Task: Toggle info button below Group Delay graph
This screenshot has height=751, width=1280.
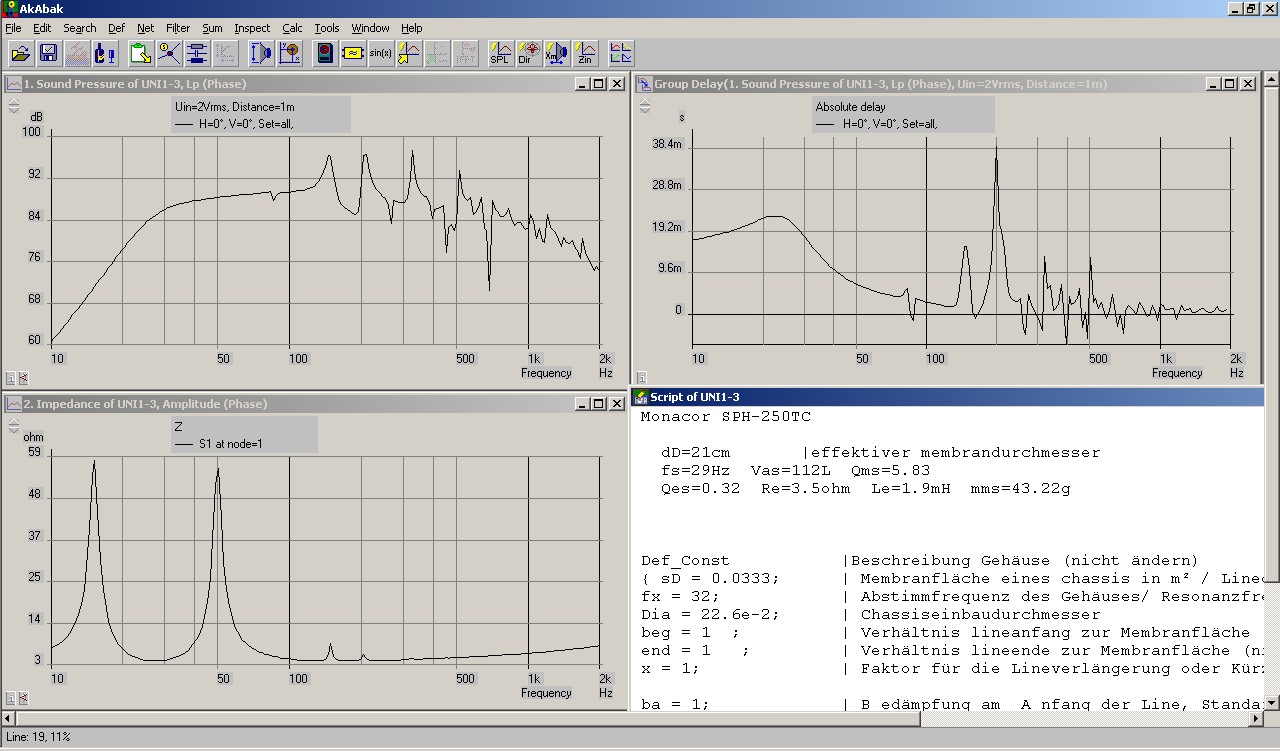Action: pos(640,378)
